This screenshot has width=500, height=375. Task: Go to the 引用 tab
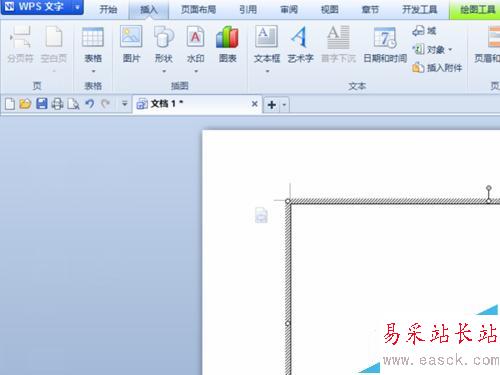(x=248, y=9)
